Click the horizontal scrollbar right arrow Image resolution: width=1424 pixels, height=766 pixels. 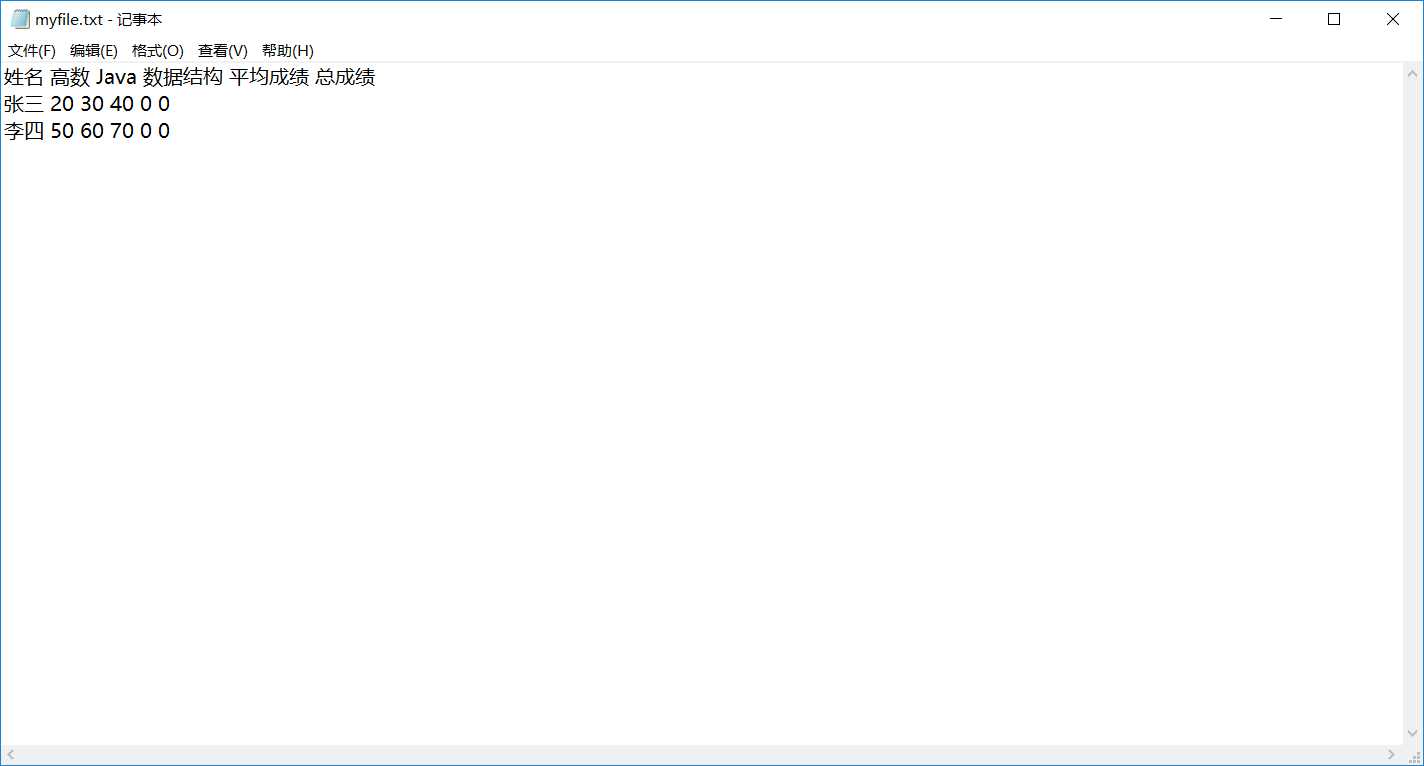click(x=1391, y=754)
